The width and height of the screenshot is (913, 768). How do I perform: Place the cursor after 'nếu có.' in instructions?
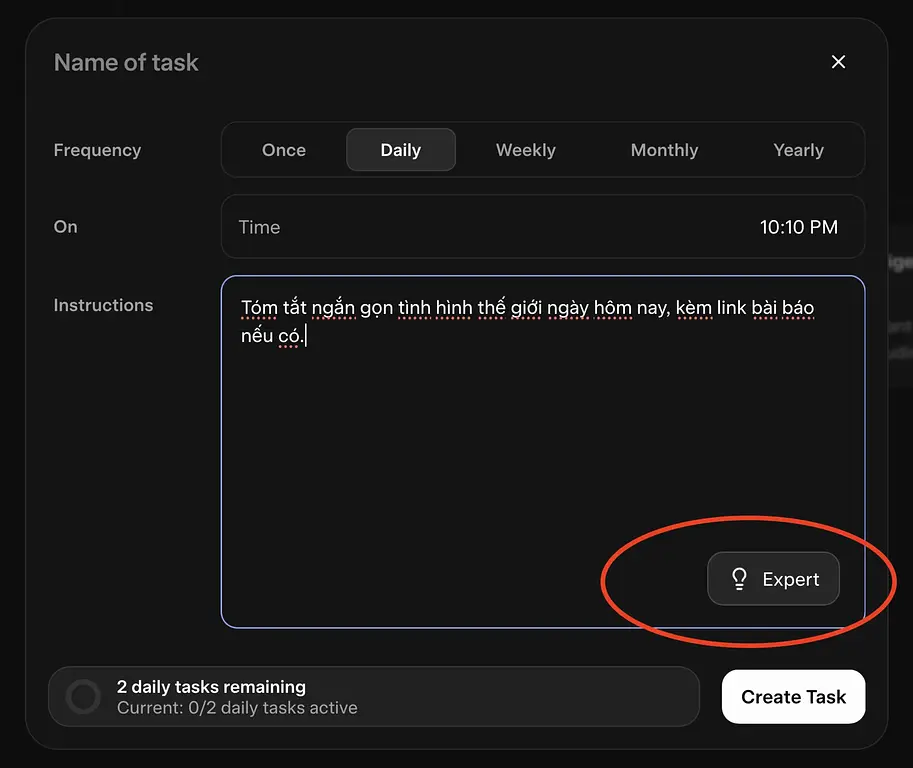(x=306, y=336)
